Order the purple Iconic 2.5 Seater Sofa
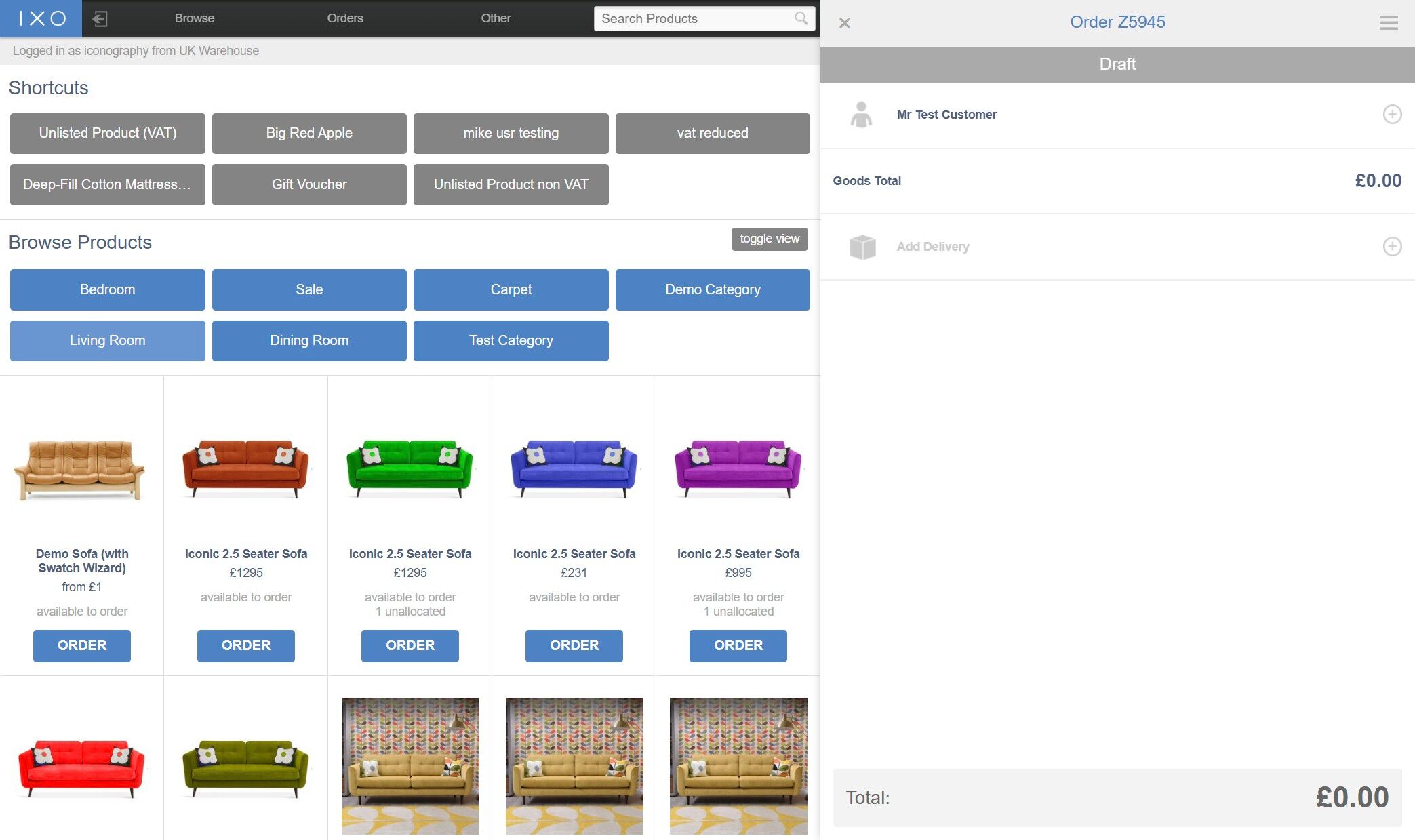 [x=738, y=645]
